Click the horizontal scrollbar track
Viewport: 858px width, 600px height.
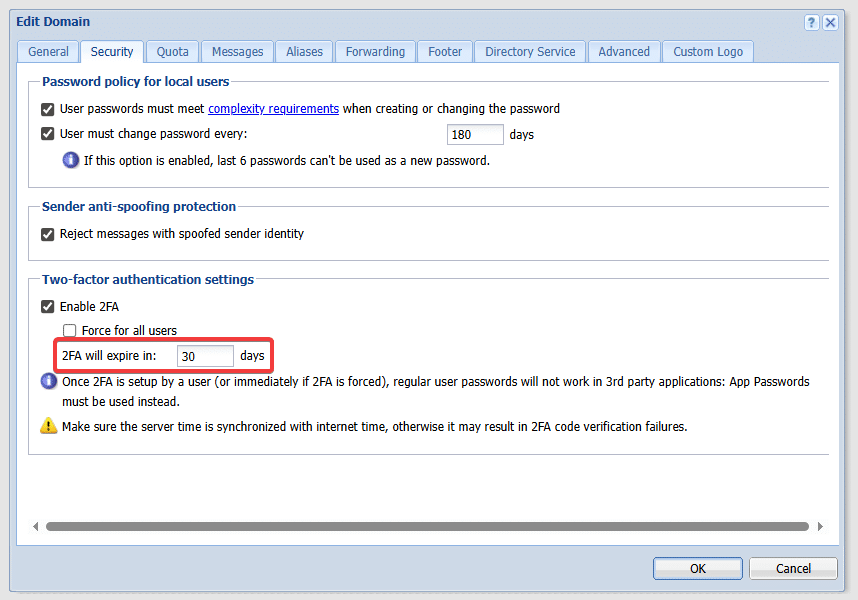[427, 526]
